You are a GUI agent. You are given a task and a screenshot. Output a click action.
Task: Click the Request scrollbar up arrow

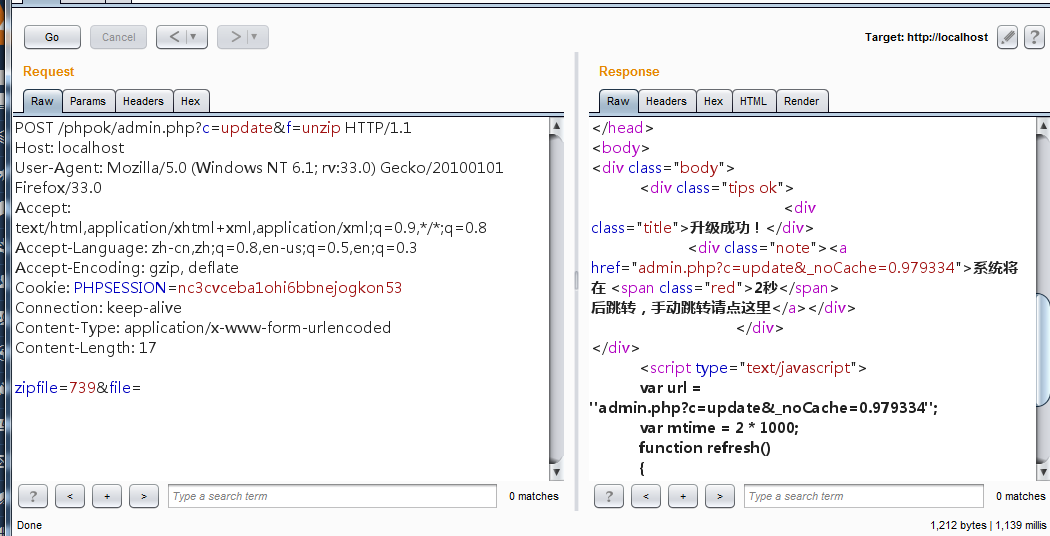pos(556,125)
